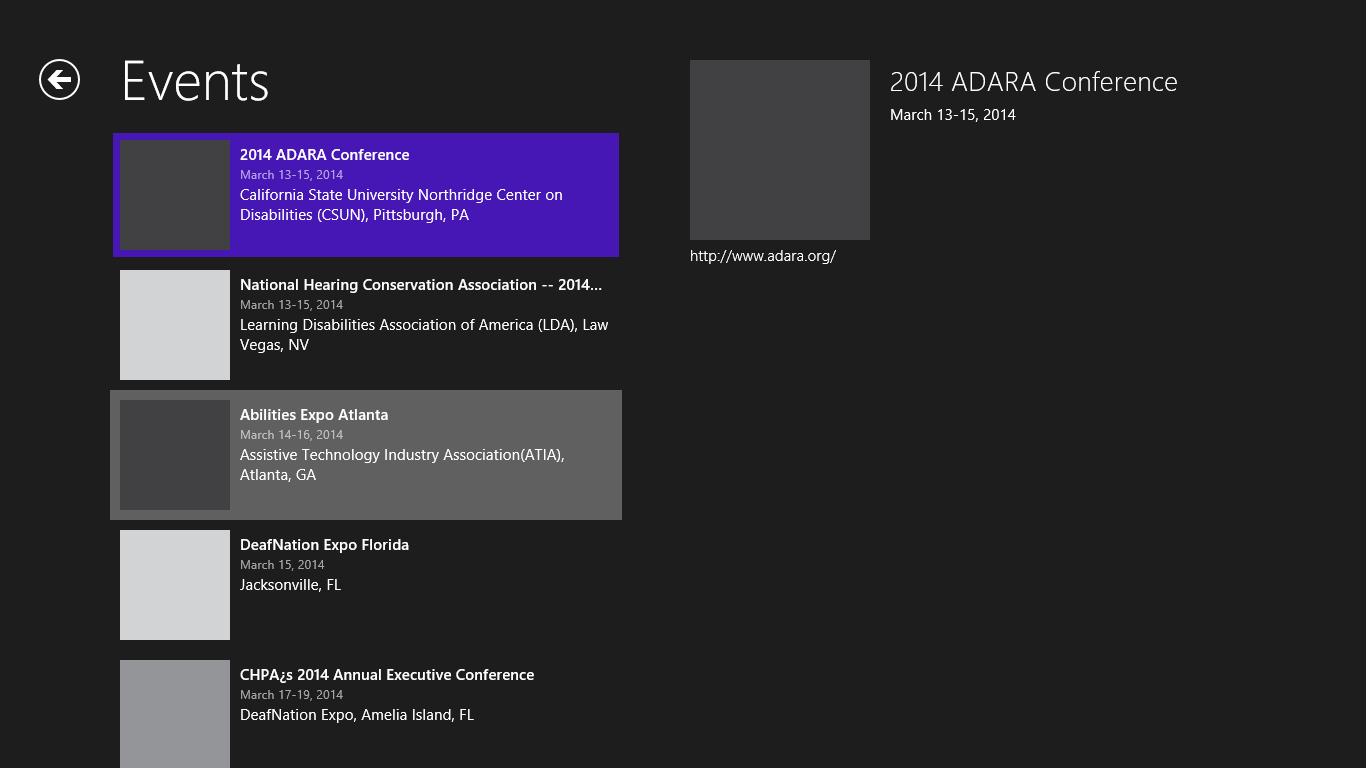Click the California State University Northridge location text
The width and height of the screenshot is (1366, 768).
pos(401,205)
